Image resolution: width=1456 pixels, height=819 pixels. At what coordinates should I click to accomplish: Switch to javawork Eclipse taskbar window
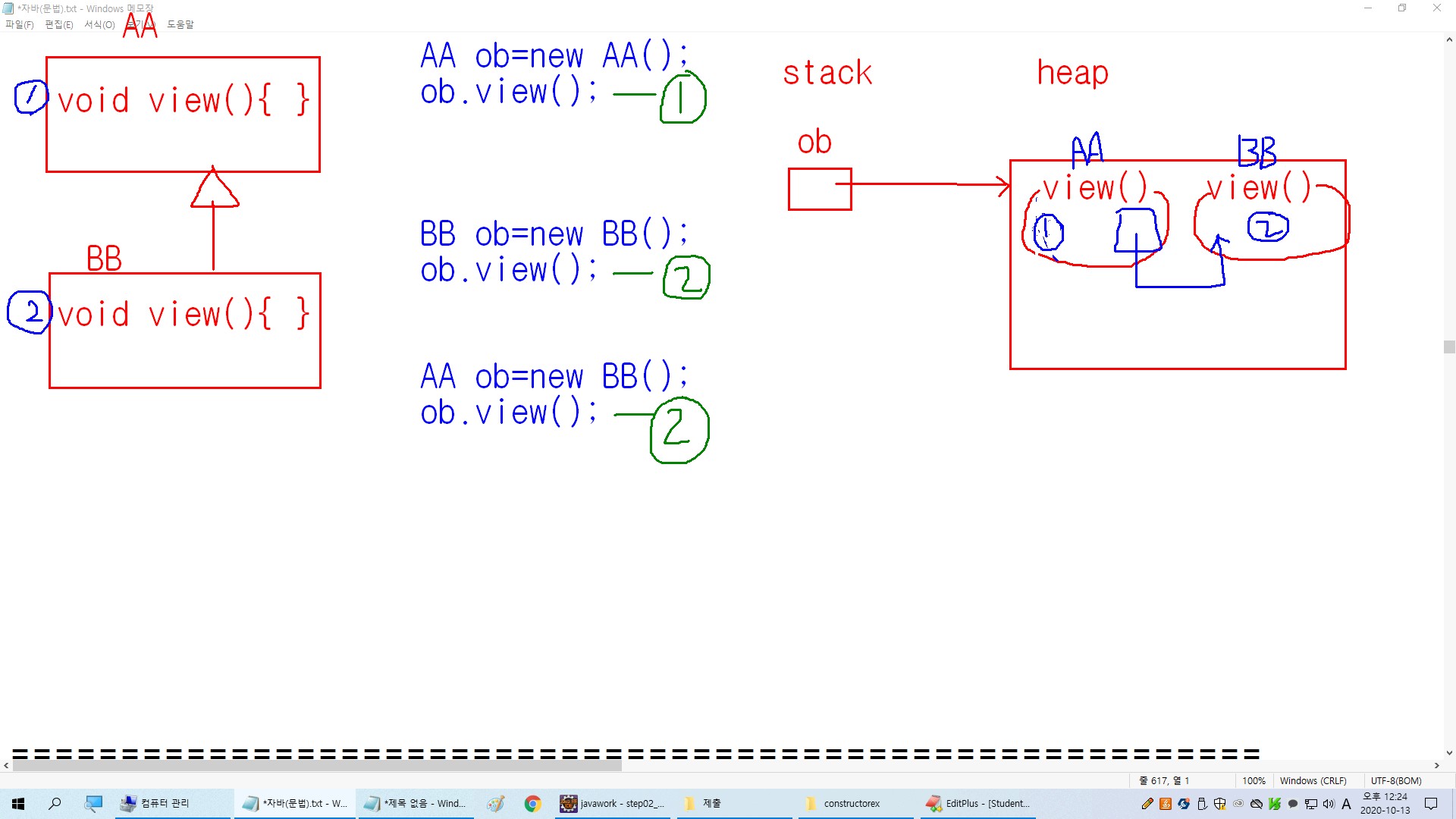click(x=613, y=804)
